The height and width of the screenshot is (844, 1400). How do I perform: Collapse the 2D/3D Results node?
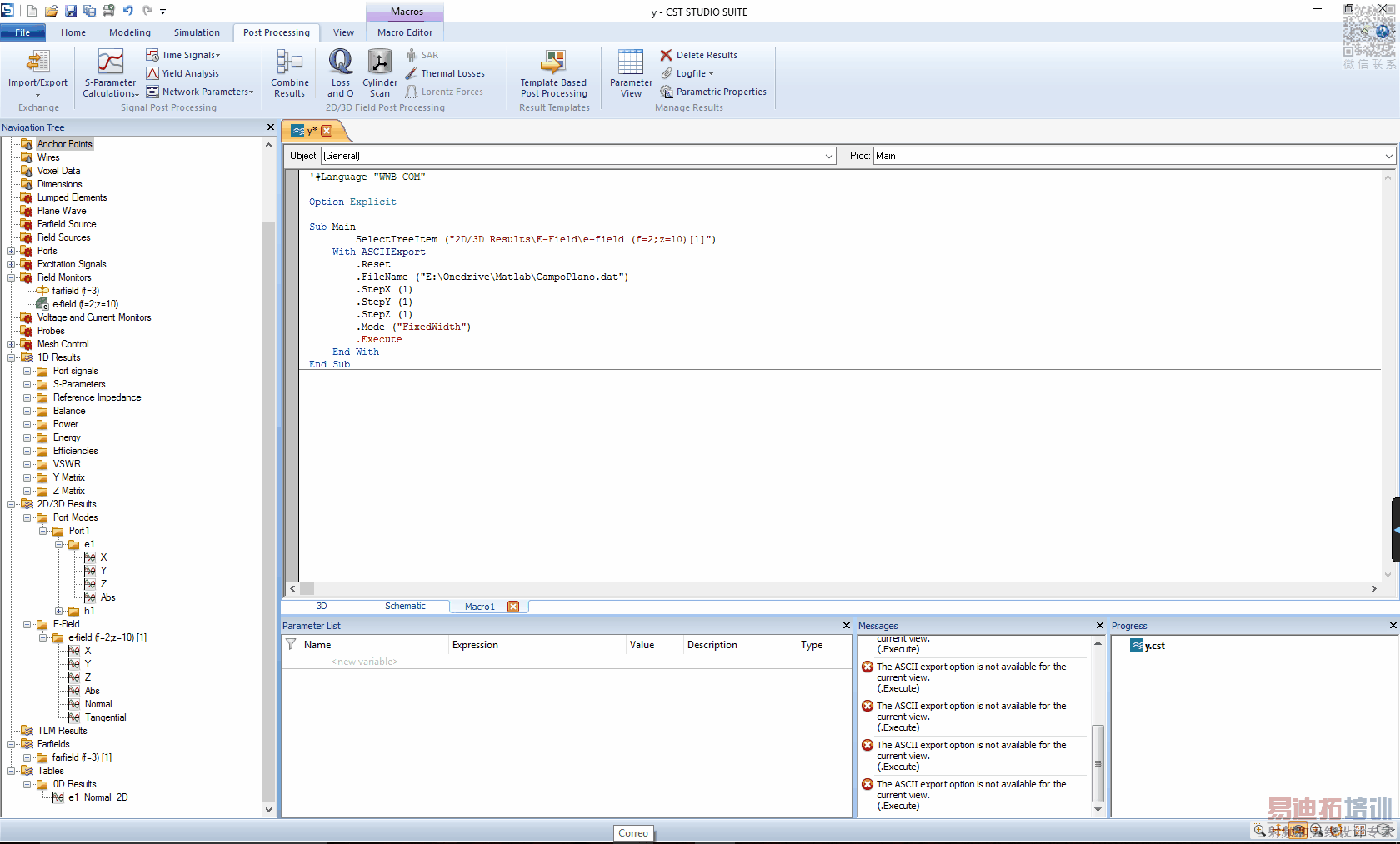(12, 504)
